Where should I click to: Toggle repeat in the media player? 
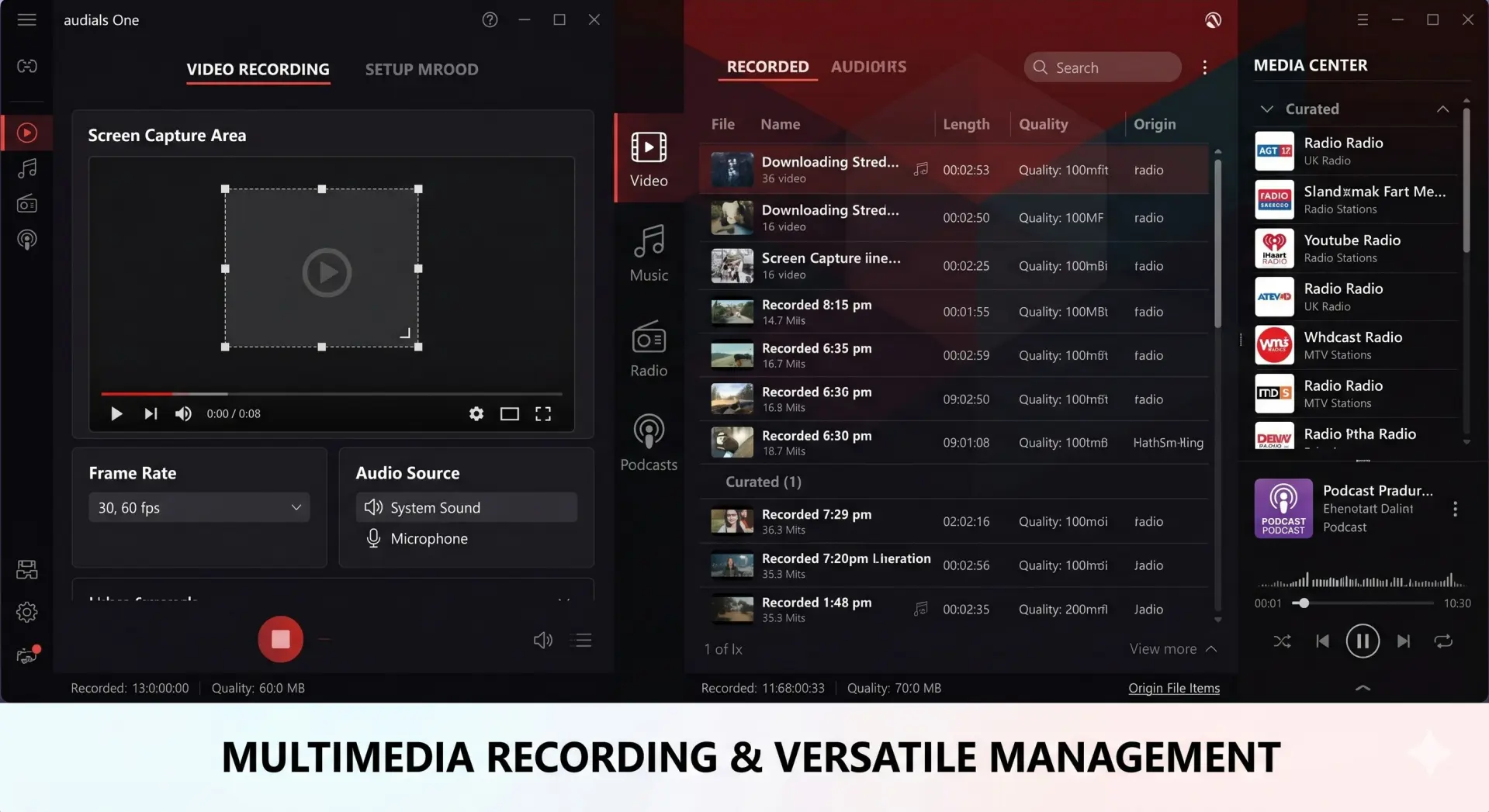[1443, 641]
